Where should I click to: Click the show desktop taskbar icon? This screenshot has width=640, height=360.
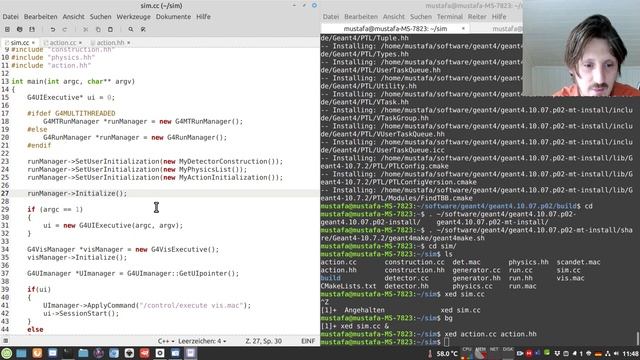(x=21, y=353)
